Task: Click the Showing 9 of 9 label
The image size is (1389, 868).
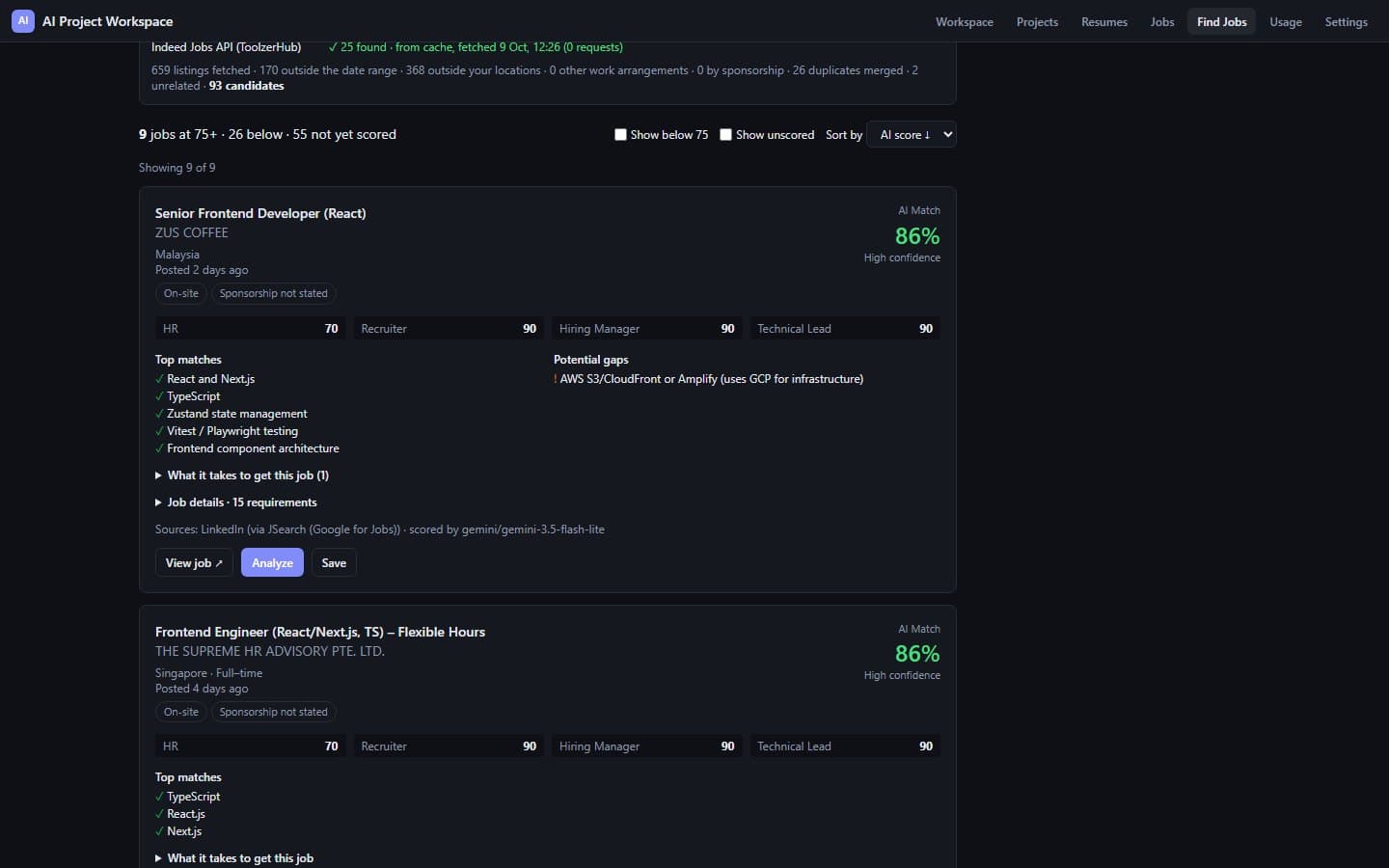Action: pos(177,168)
